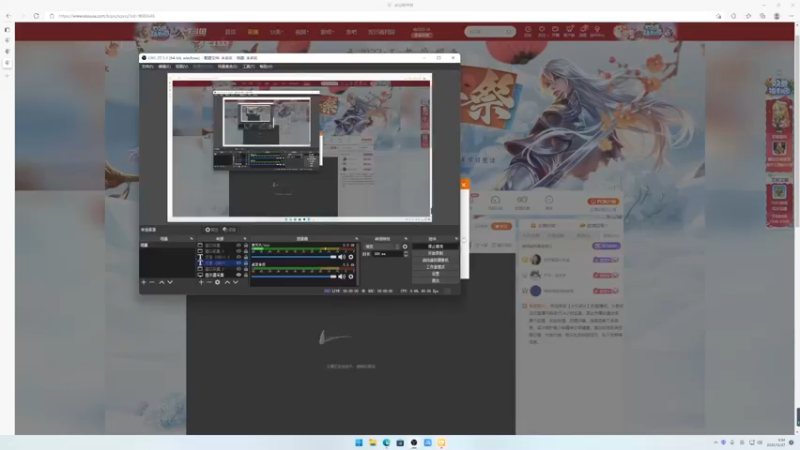The height and width of the screenshot is (450, 800).
Task: Adjust the upper mixer track volume slider
Action: [x=294, y=257]
